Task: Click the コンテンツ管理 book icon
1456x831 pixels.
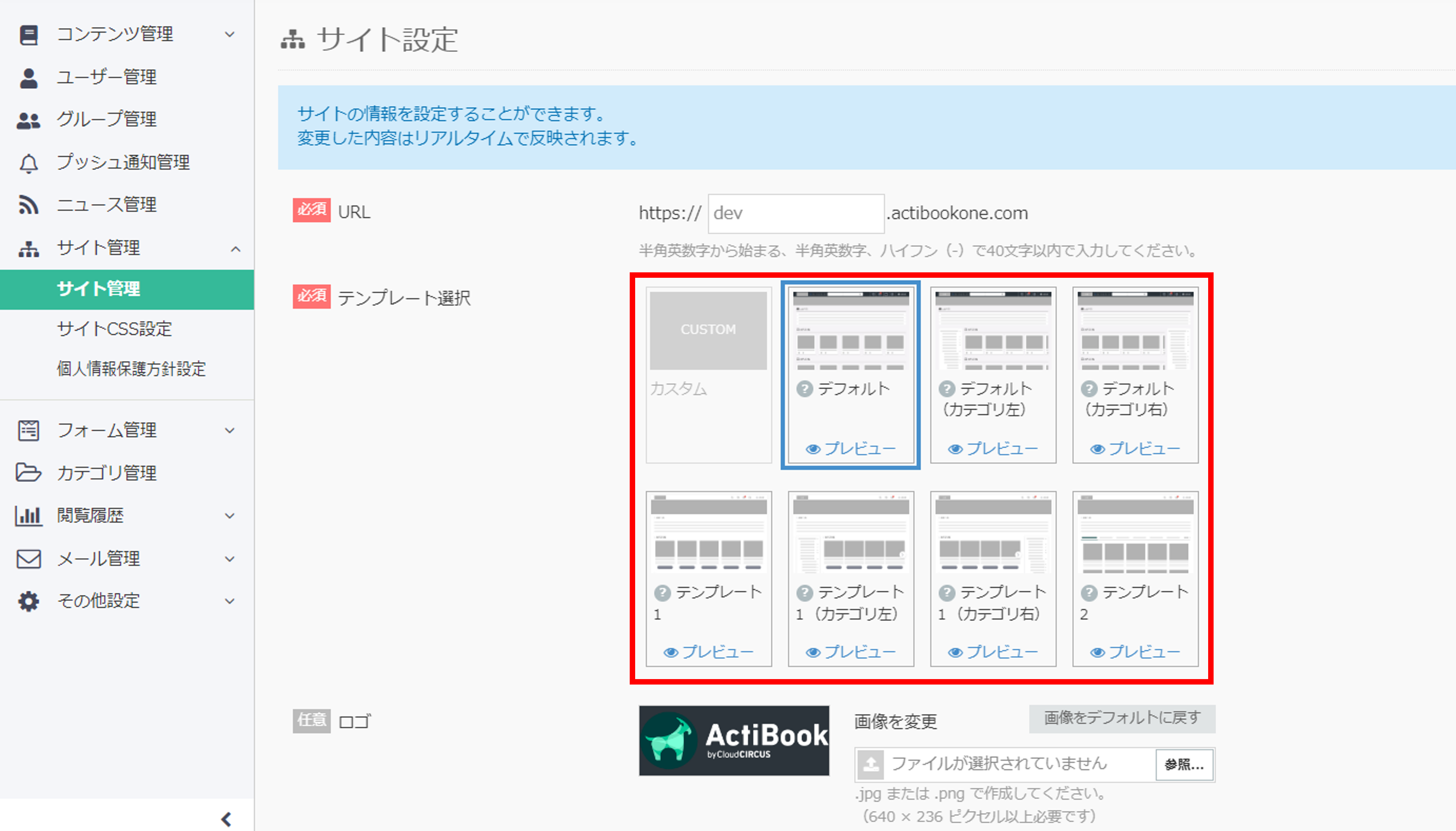Action: click(x=28, y=34)
